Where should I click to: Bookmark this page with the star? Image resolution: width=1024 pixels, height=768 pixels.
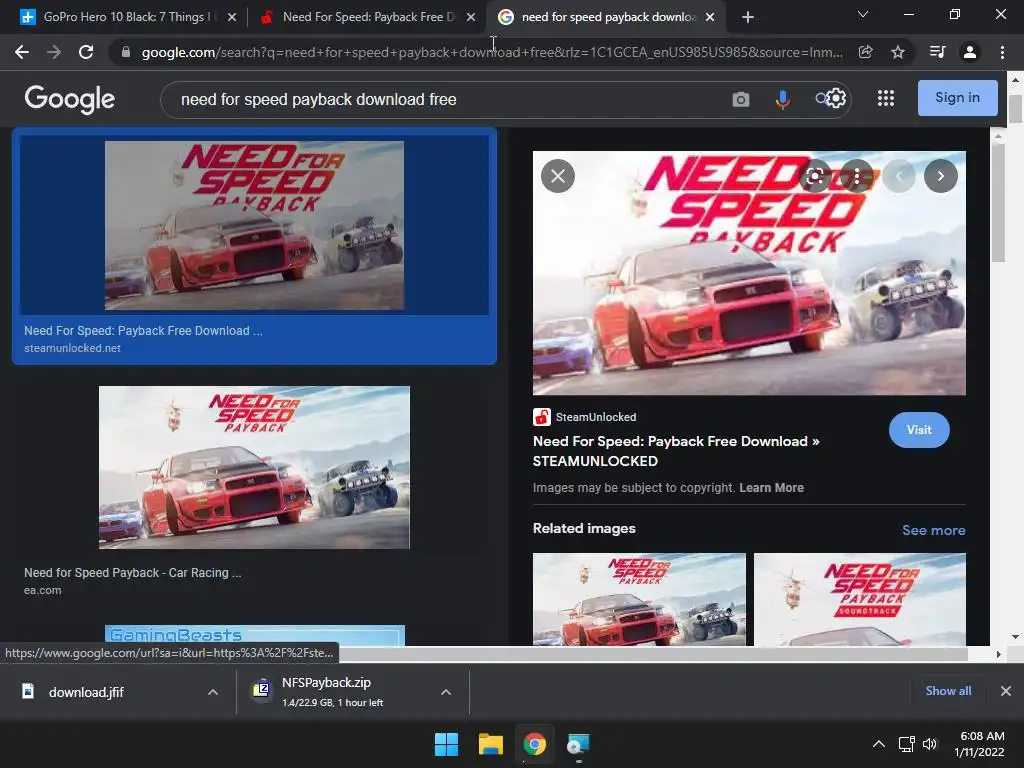click(898, 52)
